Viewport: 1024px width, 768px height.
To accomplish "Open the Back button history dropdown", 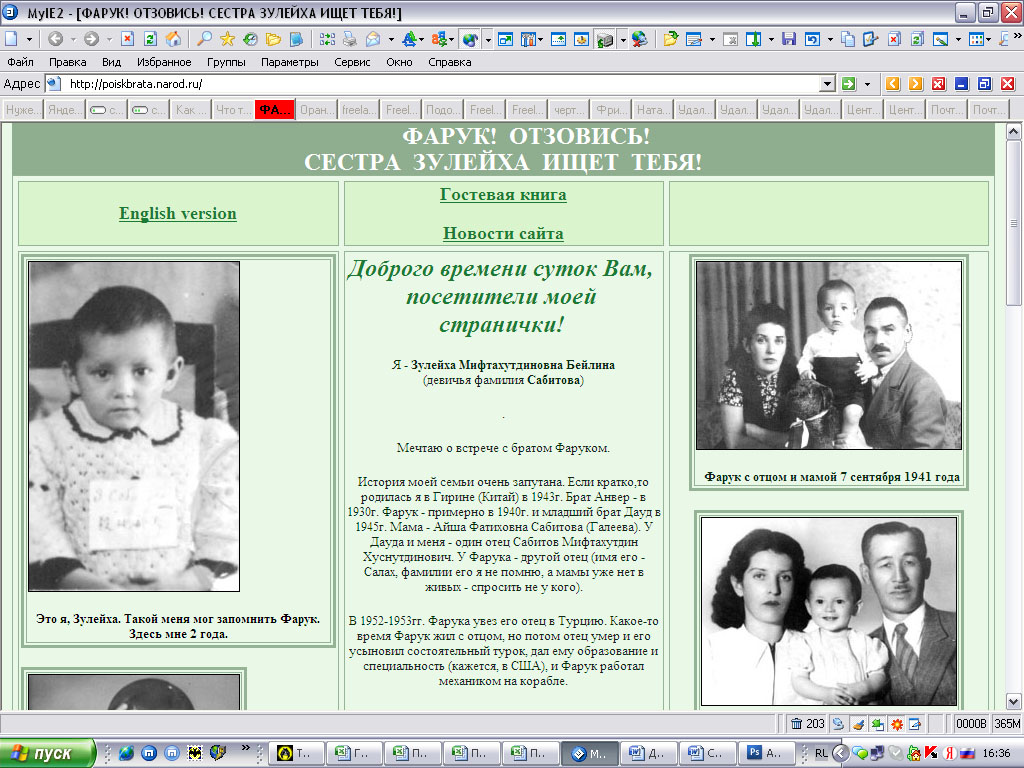I will pos(72,40).
